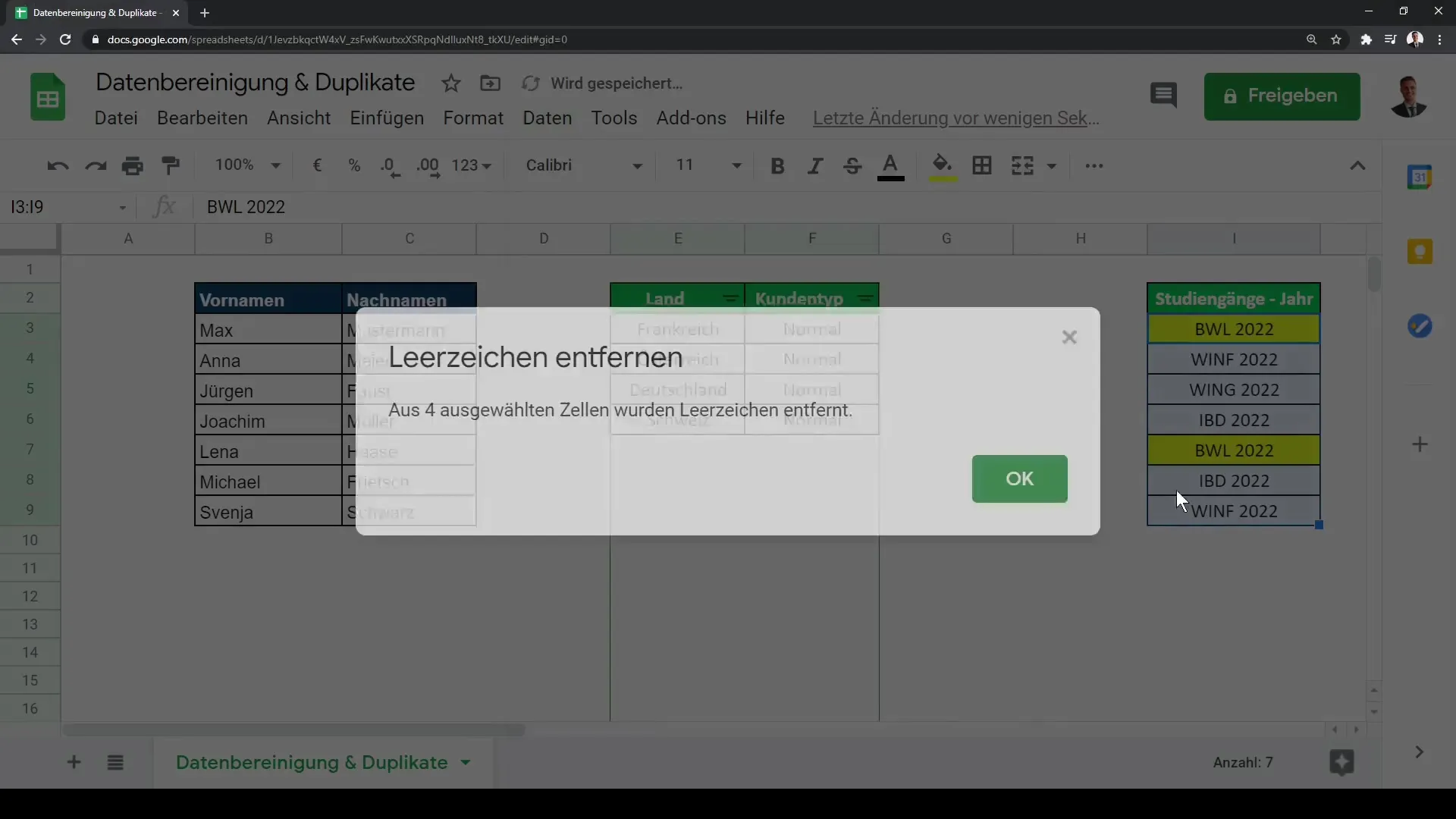1456x819 pixels.
Task: Open the Daten menu
Action: point(548,118)
